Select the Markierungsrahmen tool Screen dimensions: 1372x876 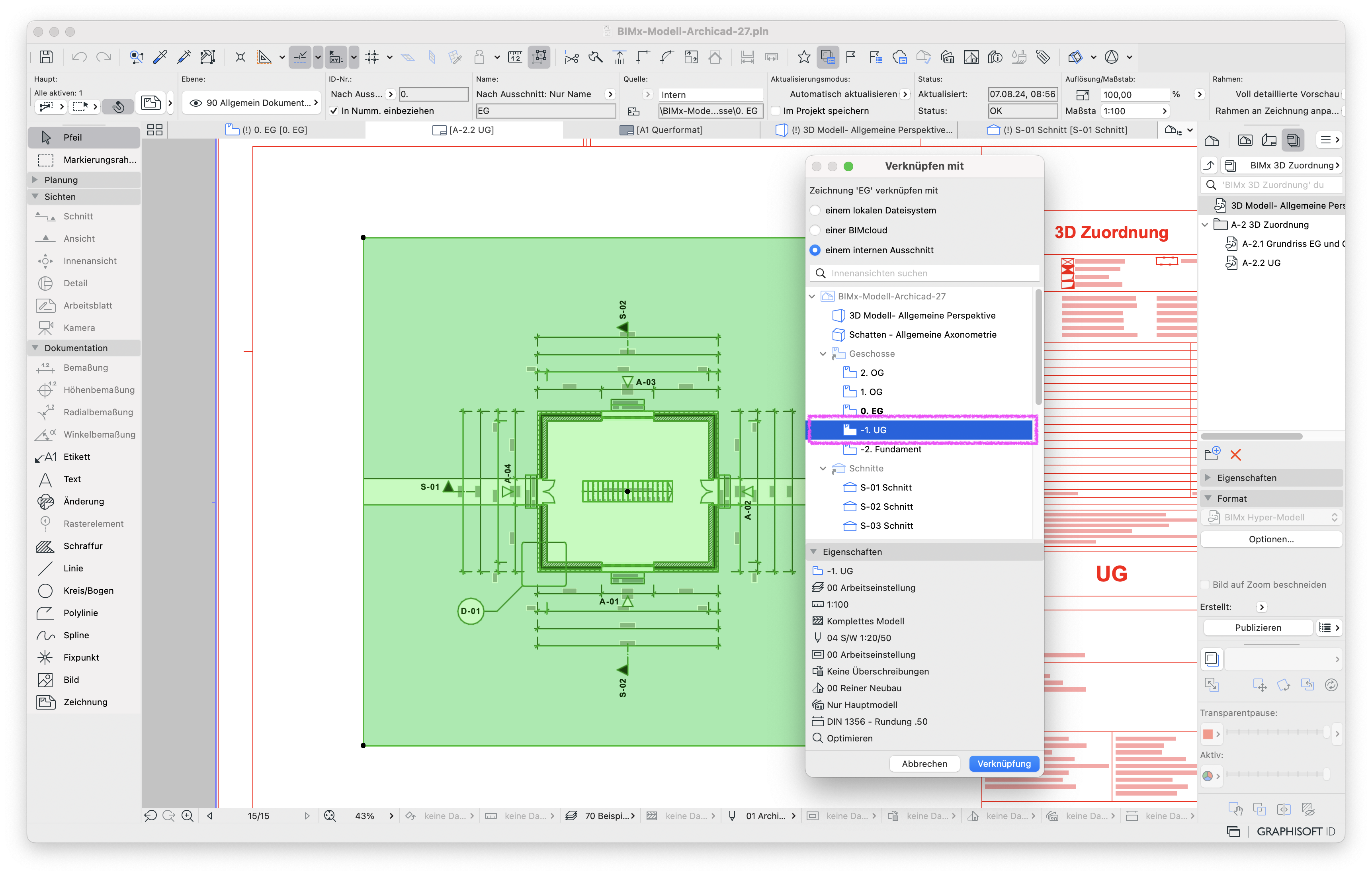(84, 160)
